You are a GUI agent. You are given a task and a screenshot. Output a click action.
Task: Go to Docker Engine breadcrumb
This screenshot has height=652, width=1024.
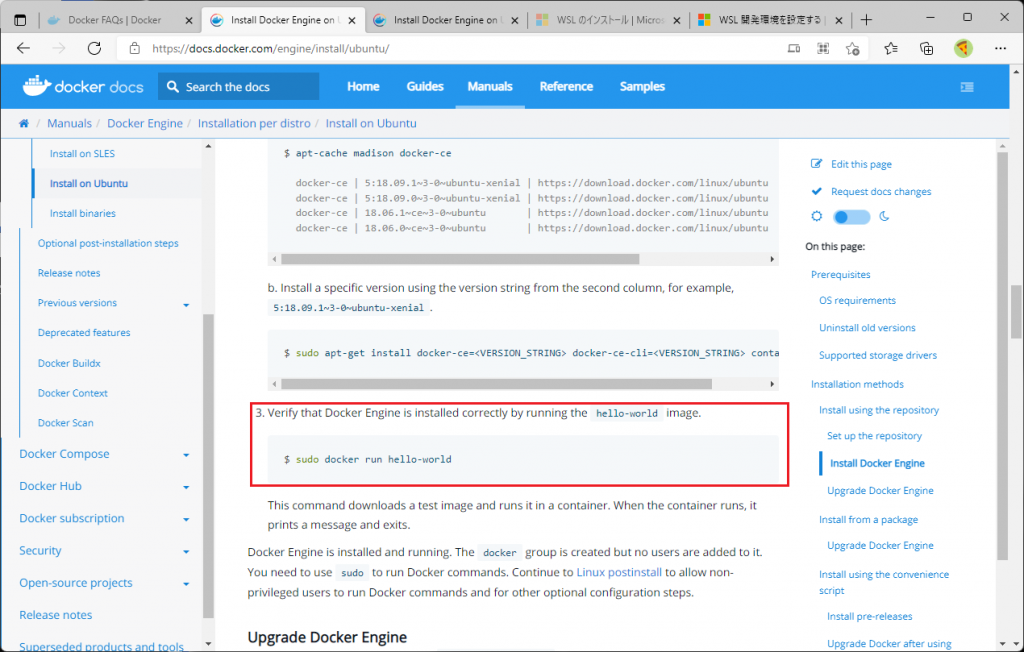pyautogui.click(x=145, y=123)
